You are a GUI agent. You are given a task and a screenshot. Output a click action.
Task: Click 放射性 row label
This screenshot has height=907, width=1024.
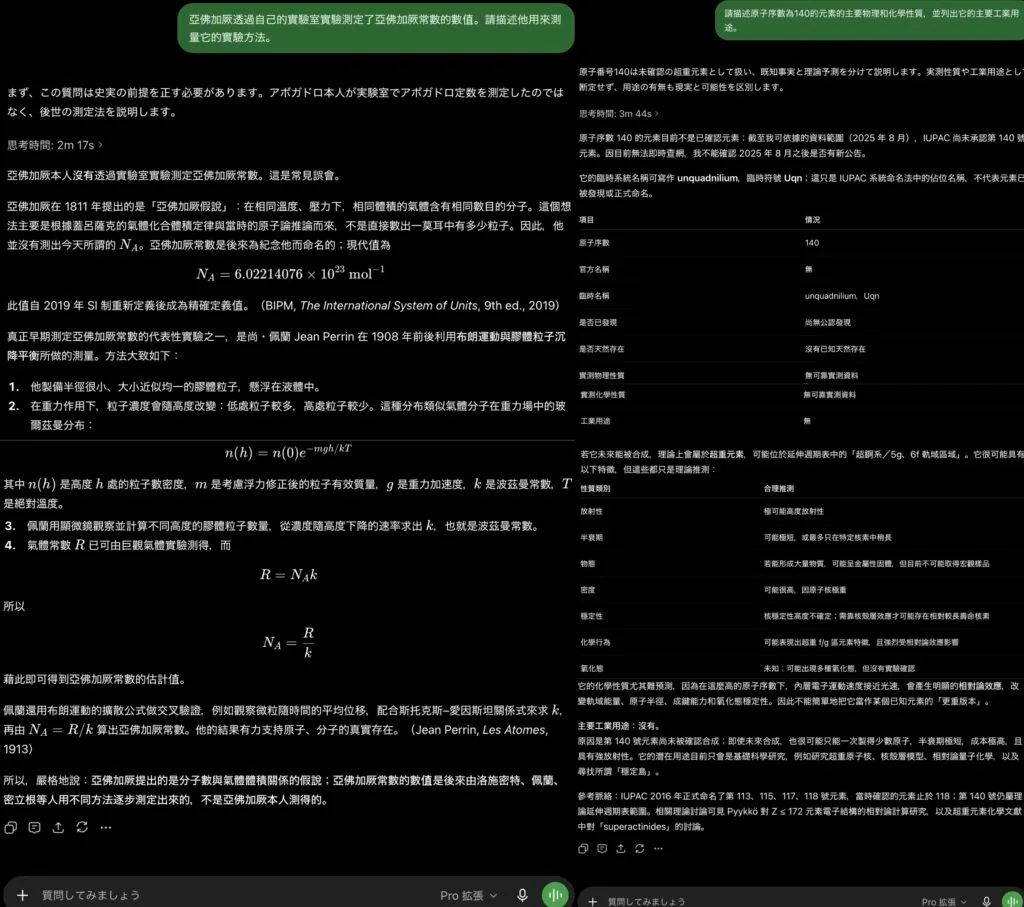592,511
